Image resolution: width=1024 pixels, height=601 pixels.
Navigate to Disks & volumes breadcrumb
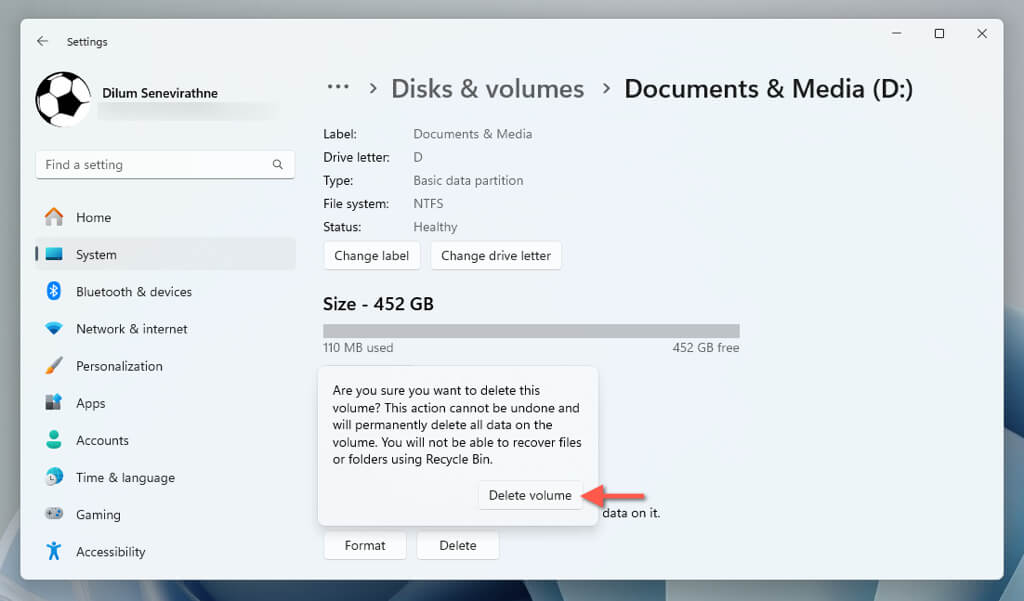[487, 89]
